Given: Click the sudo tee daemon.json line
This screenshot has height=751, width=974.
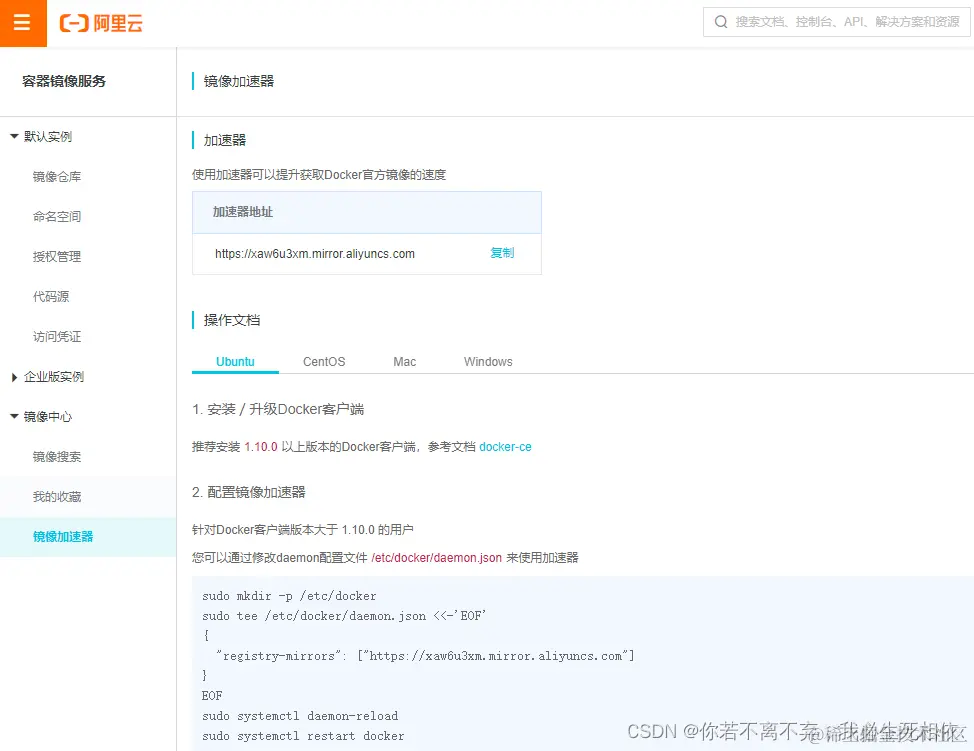Looking at the screenshot, I should pyautogui.click(x=344, y=616).
